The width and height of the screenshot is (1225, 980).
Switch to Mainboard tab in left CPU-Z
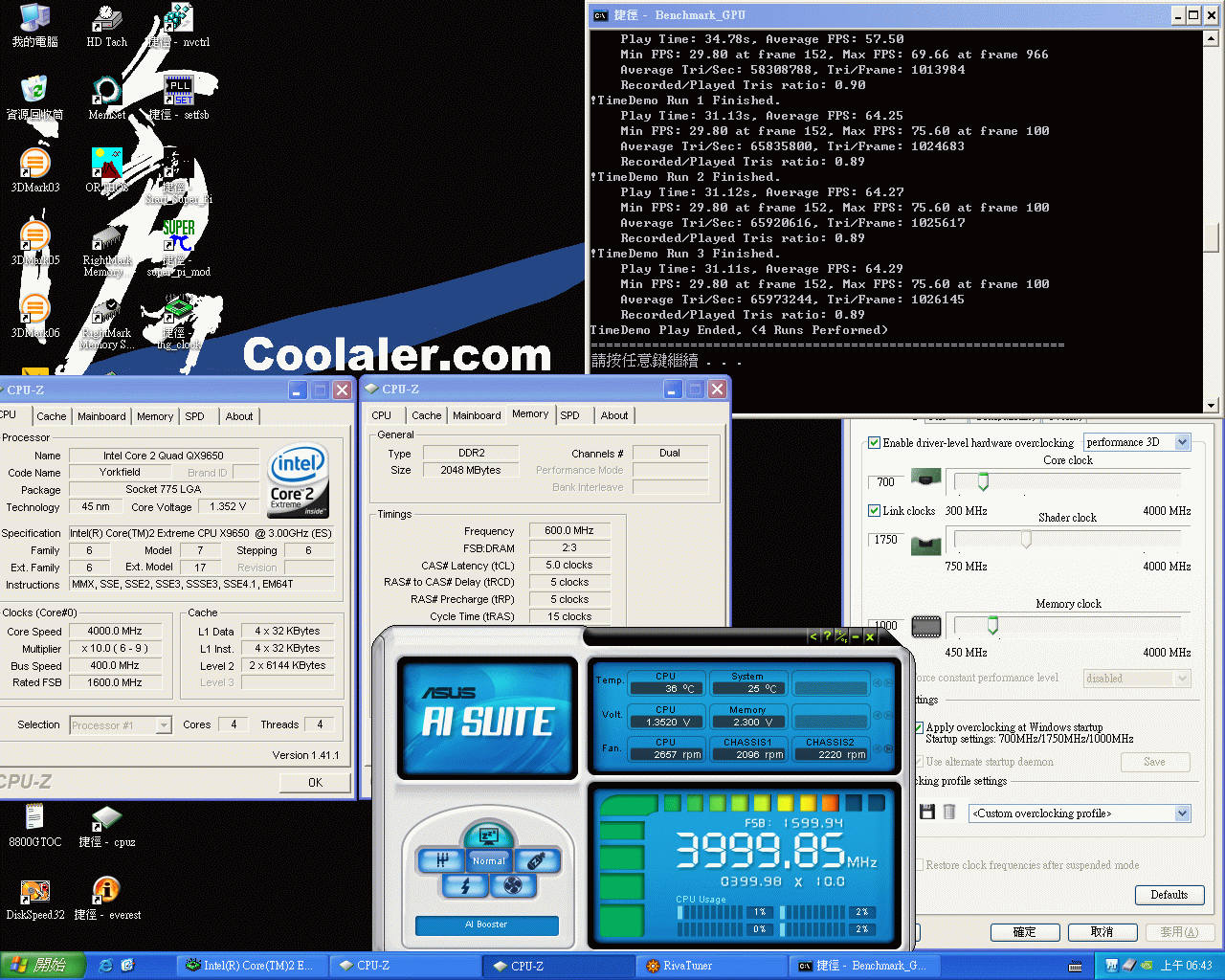pyautogui.click(x=101, y=416)
